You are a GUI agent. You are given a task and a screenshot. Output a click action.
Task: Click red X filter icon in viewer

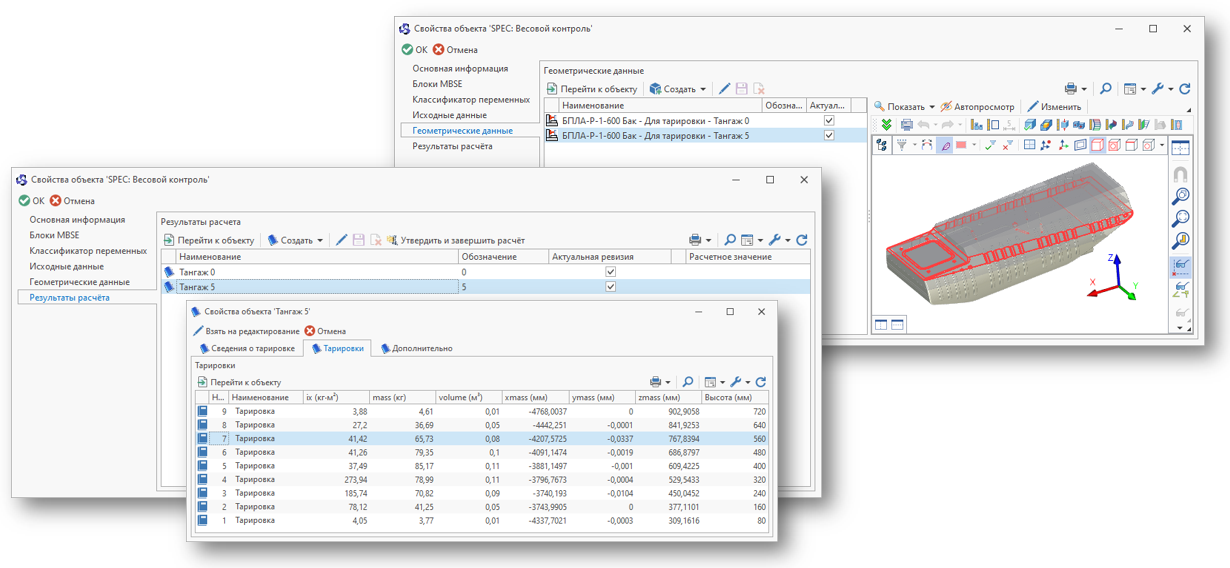(1007, 145)
